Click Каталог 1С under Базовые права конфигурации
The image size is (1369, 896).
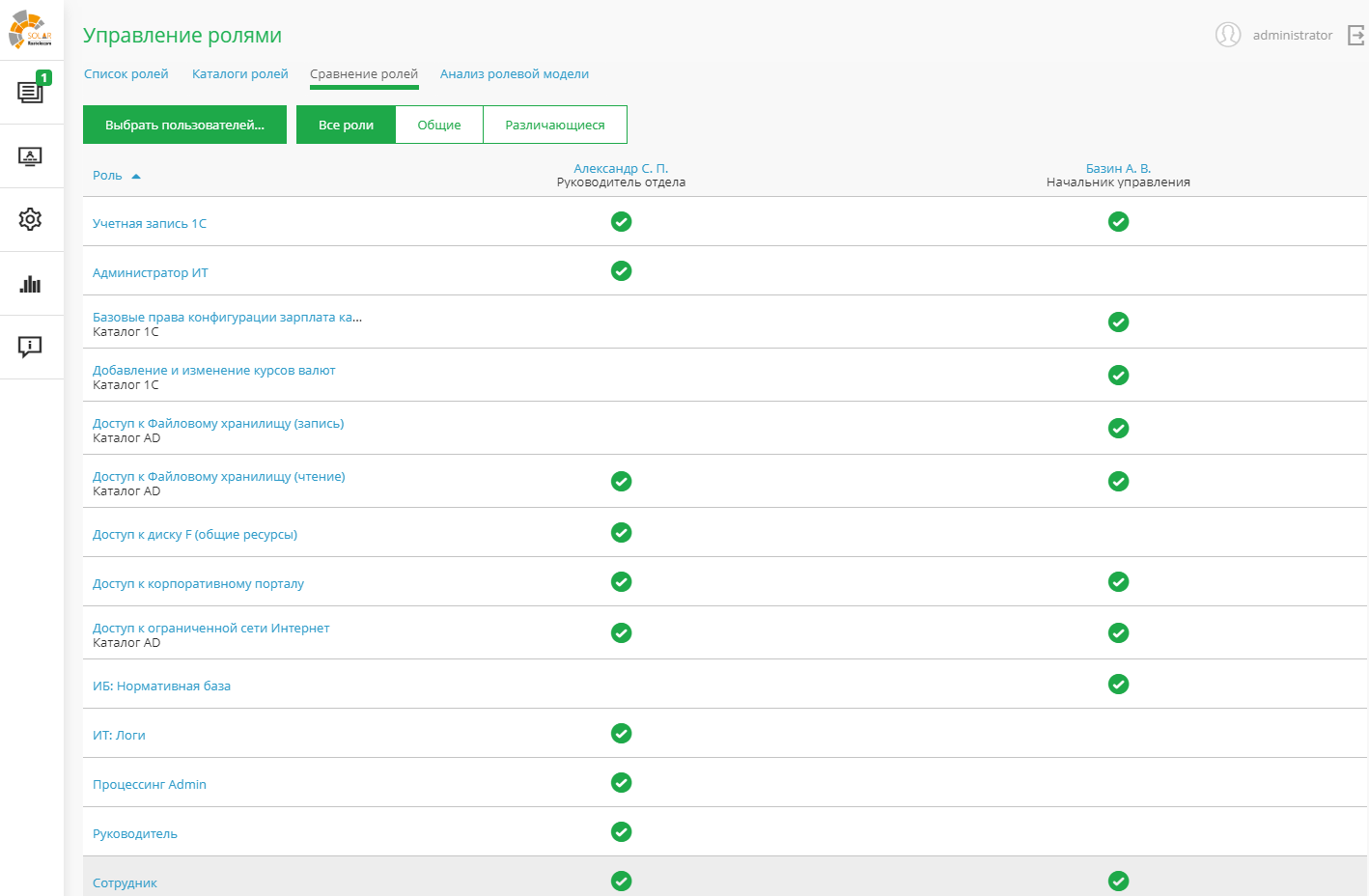coord(126,332)
